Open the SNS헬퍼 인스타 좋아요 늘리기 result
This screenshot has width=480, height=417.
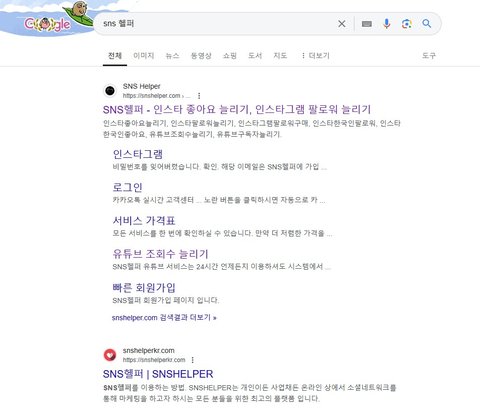237,109
